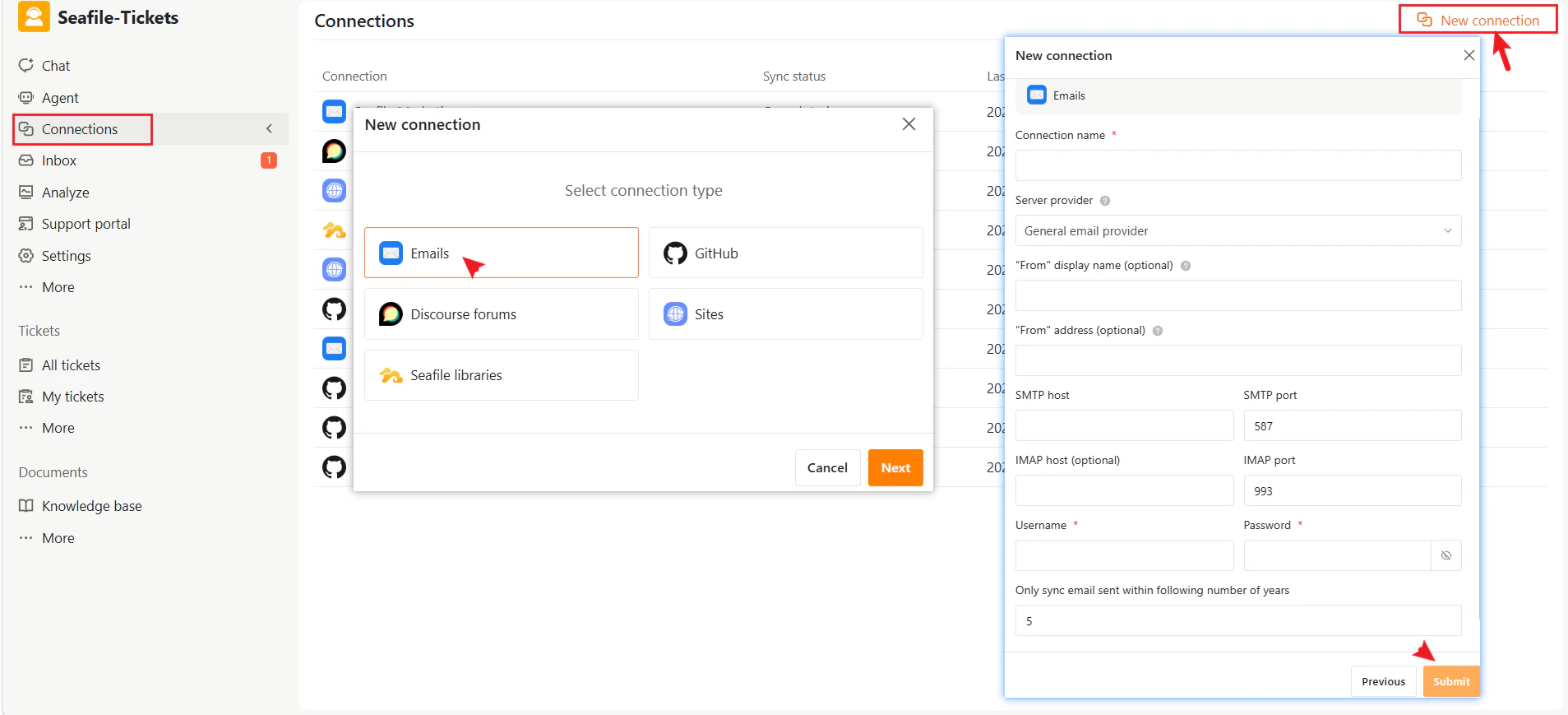Focus the Connection name field
Viewport: 1568px width, 715px height.
1238,165
